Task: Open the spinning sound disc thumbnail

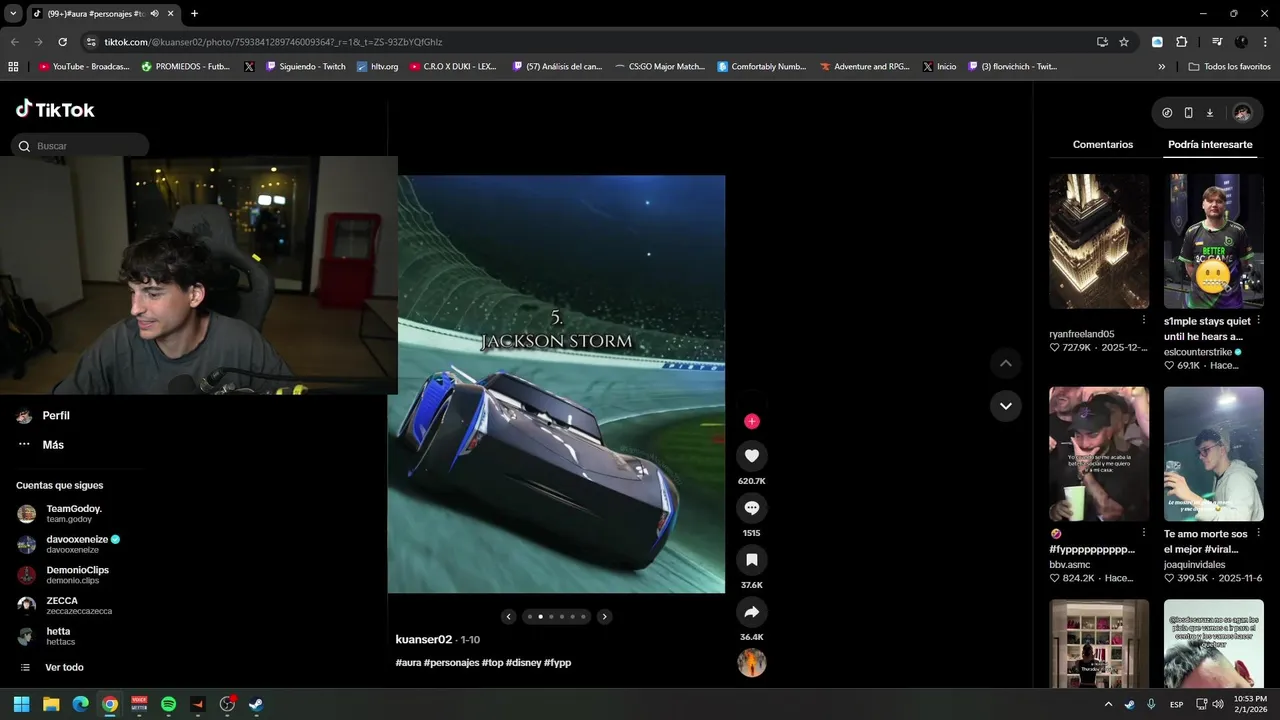Action: (752, 663)
